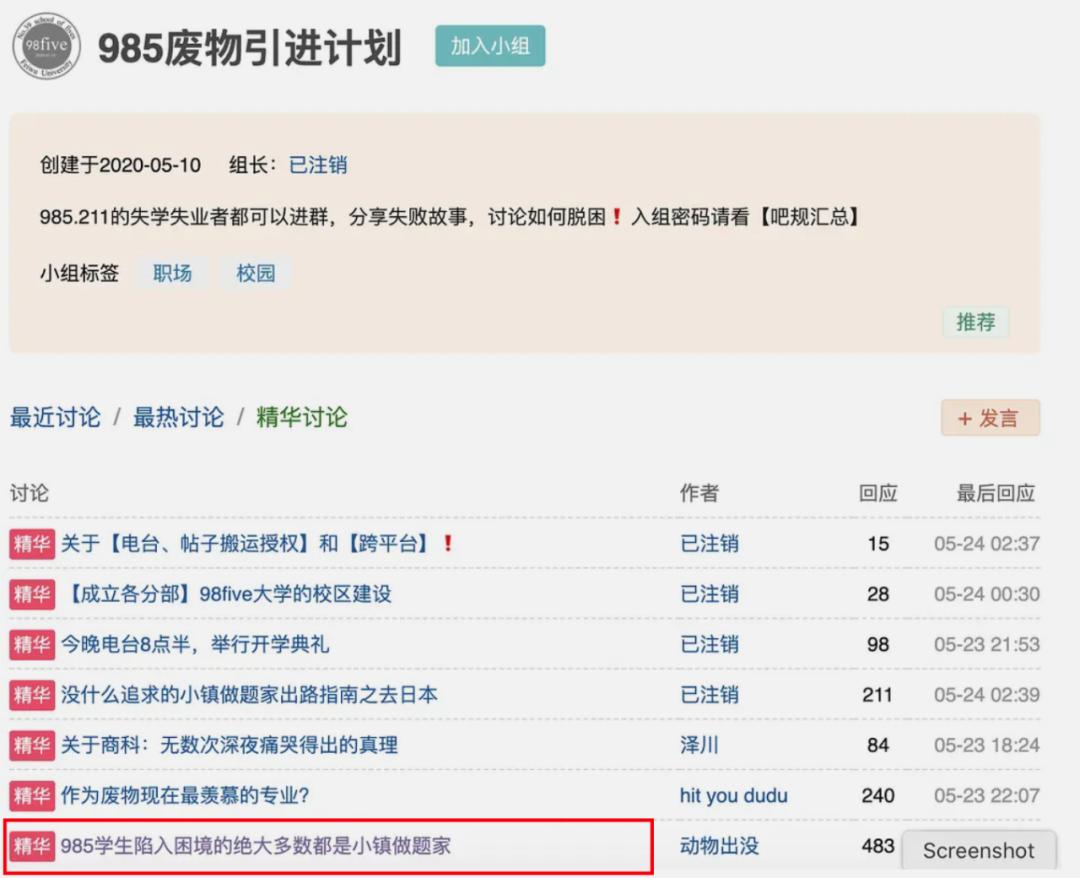Open the 关于商科 discussion post
The height and width of the screenshot is (878, 1080).
[229, 745]
